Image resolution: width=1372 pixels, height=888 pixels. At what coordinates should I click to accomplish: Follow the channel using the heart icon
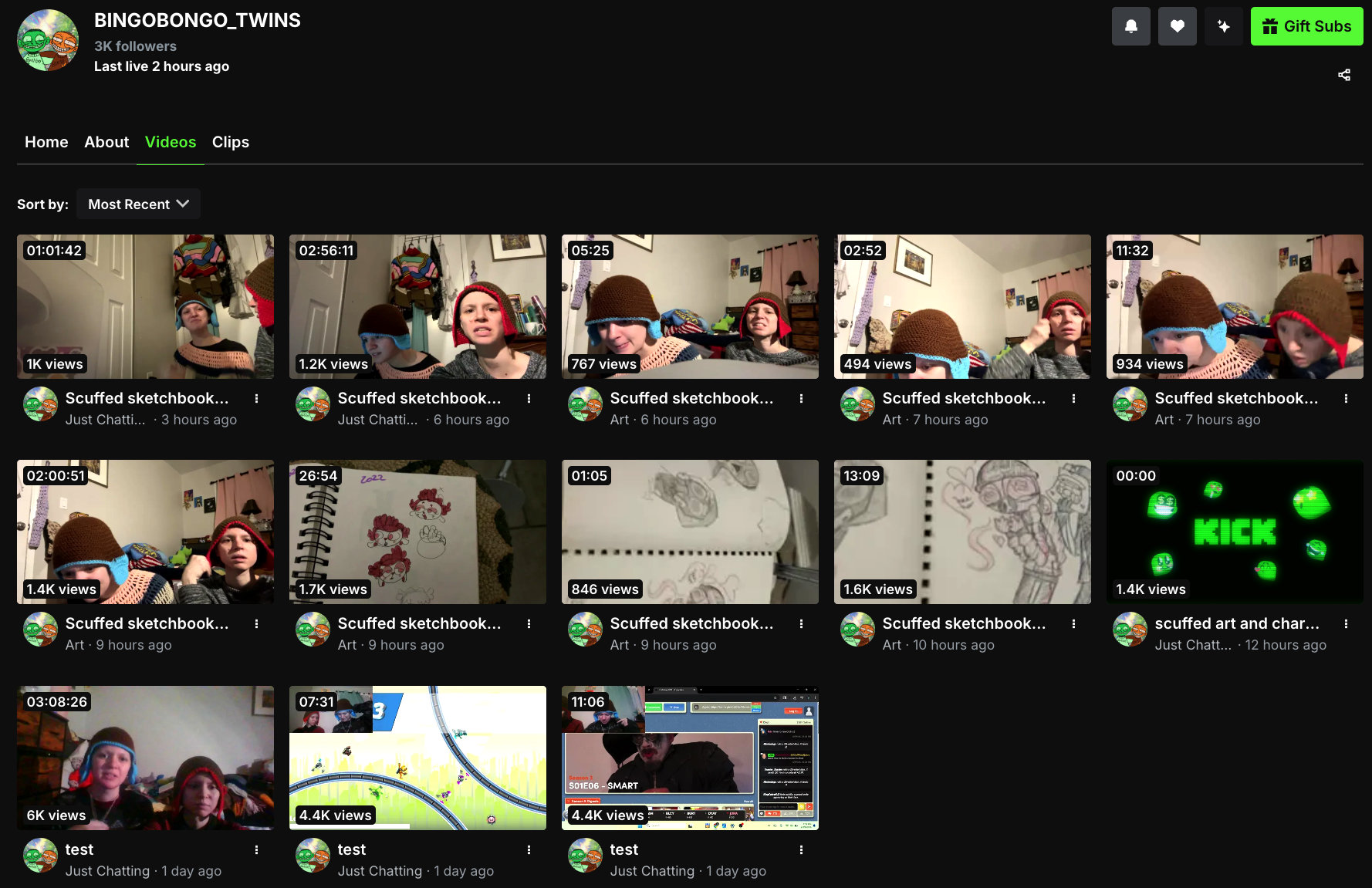point(1177,26)
